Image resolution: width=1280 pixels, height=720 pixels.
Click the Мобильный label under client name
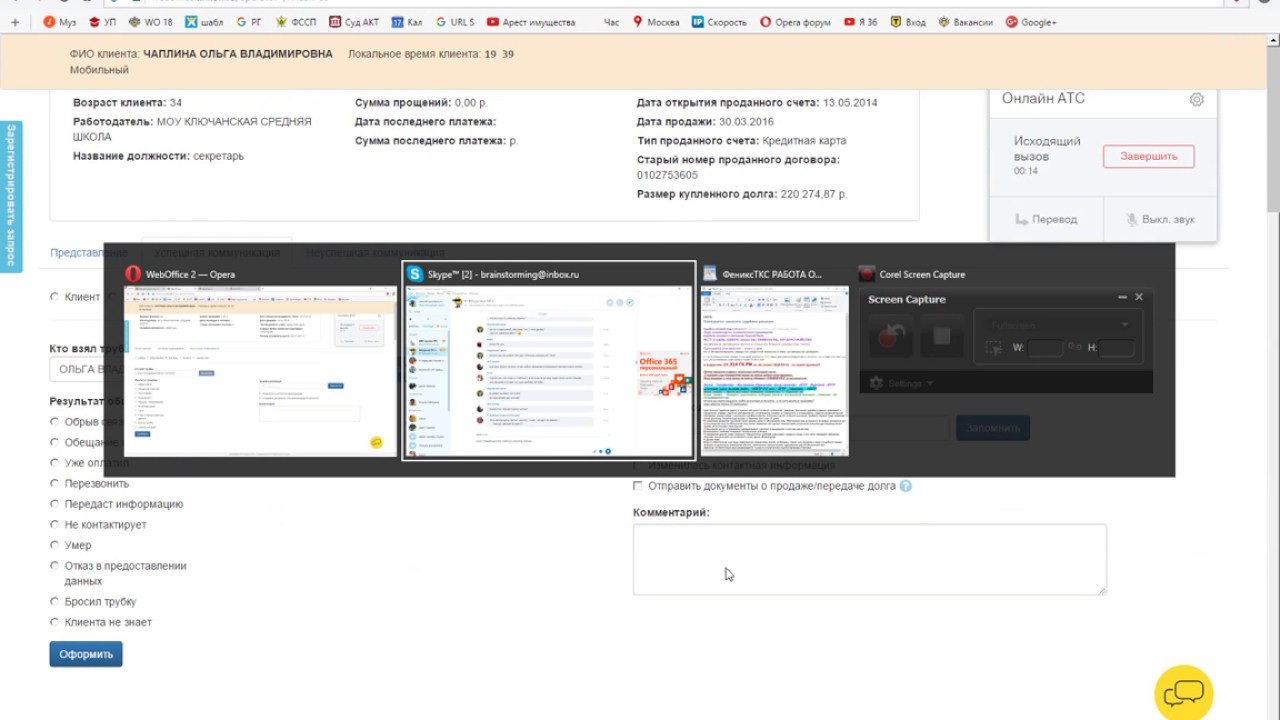tap(99, 70)
